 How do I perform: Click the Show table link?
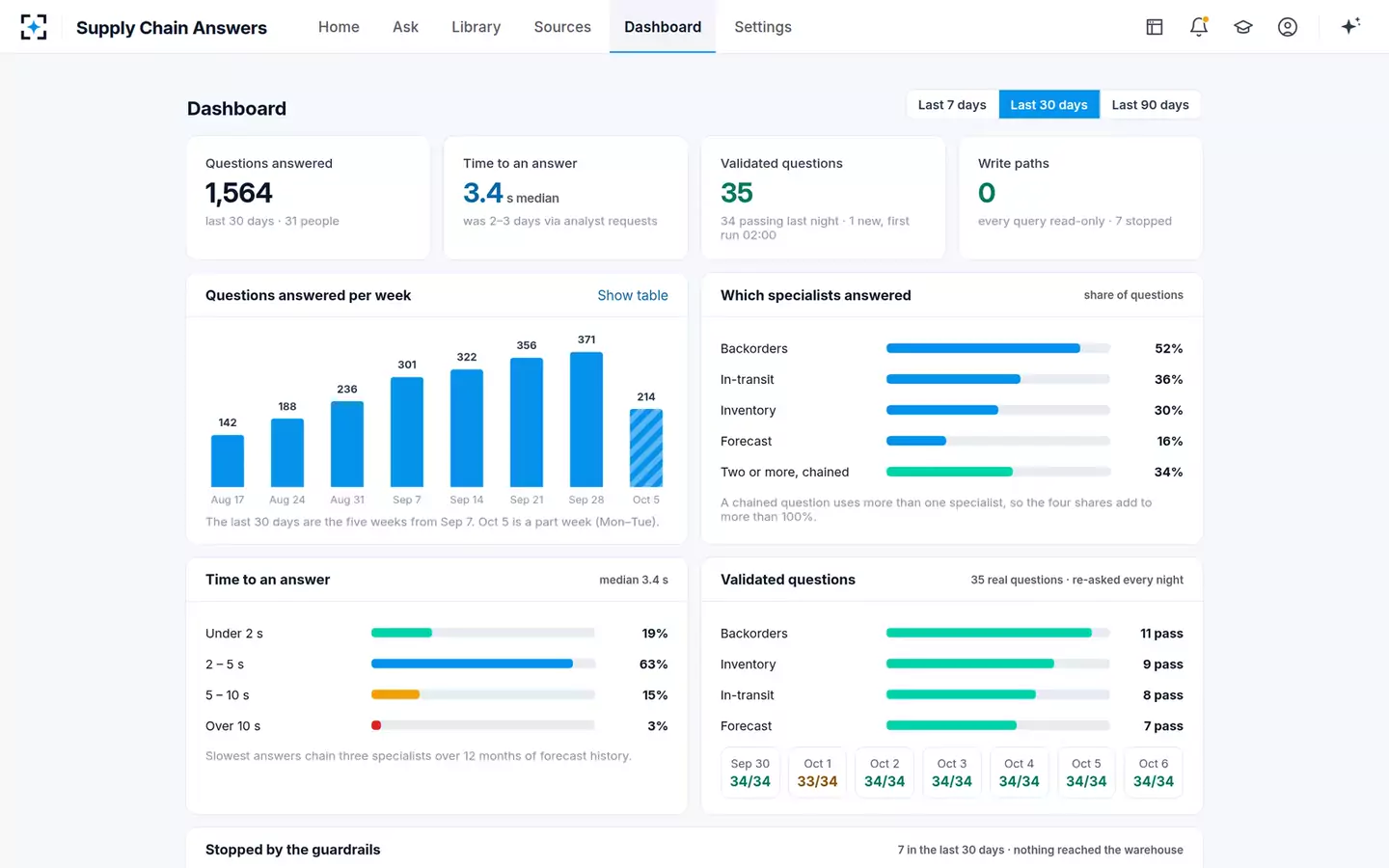pos(633,295)
